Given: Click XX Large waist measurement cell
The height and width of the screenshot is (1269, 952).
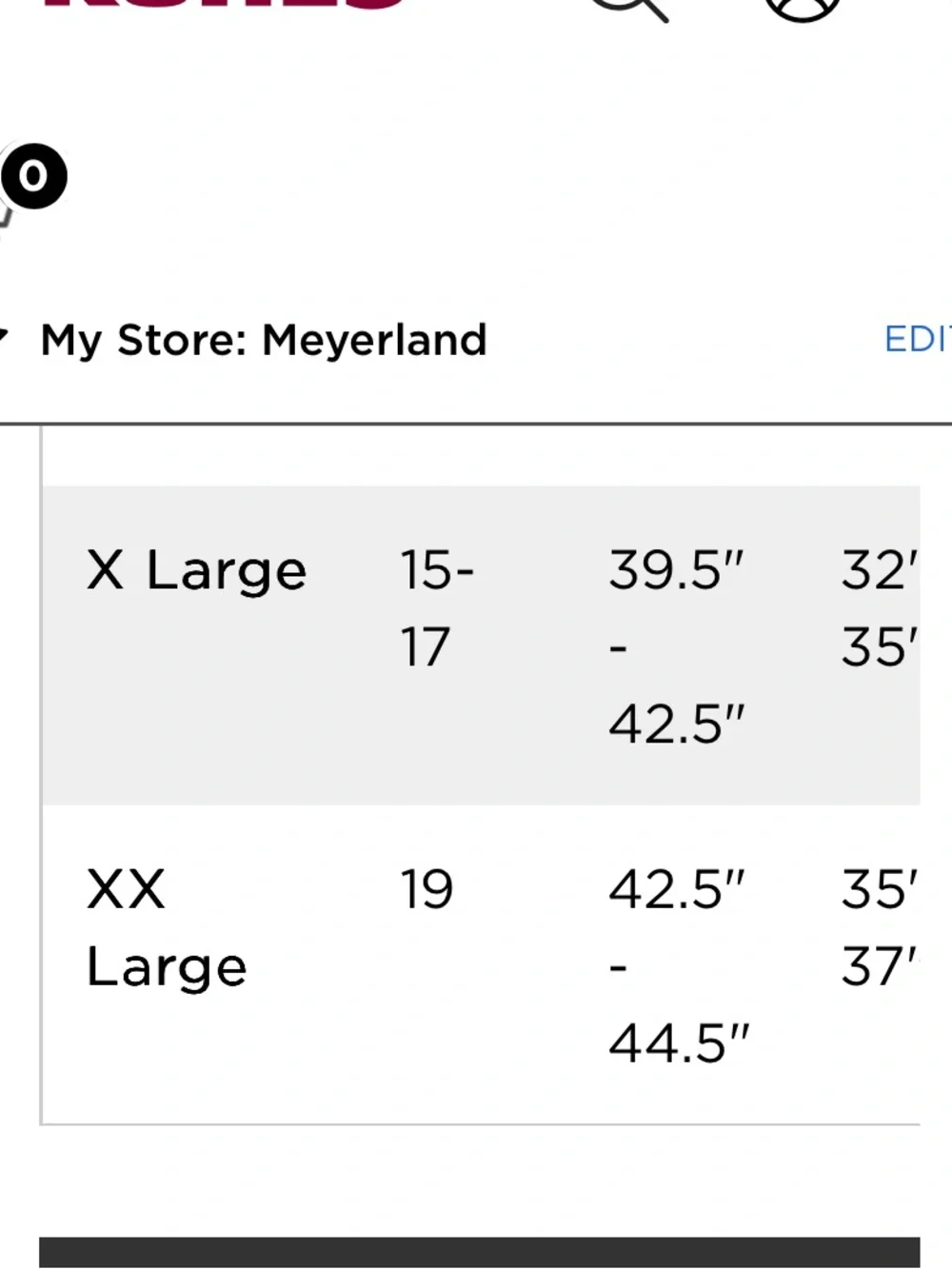Looking at the screenshot, I should click(x=880, y=928).
